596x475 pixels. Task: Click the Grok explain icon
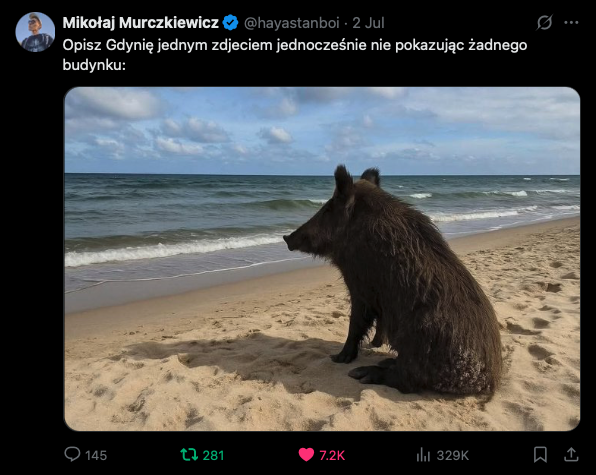click(544, 22)
